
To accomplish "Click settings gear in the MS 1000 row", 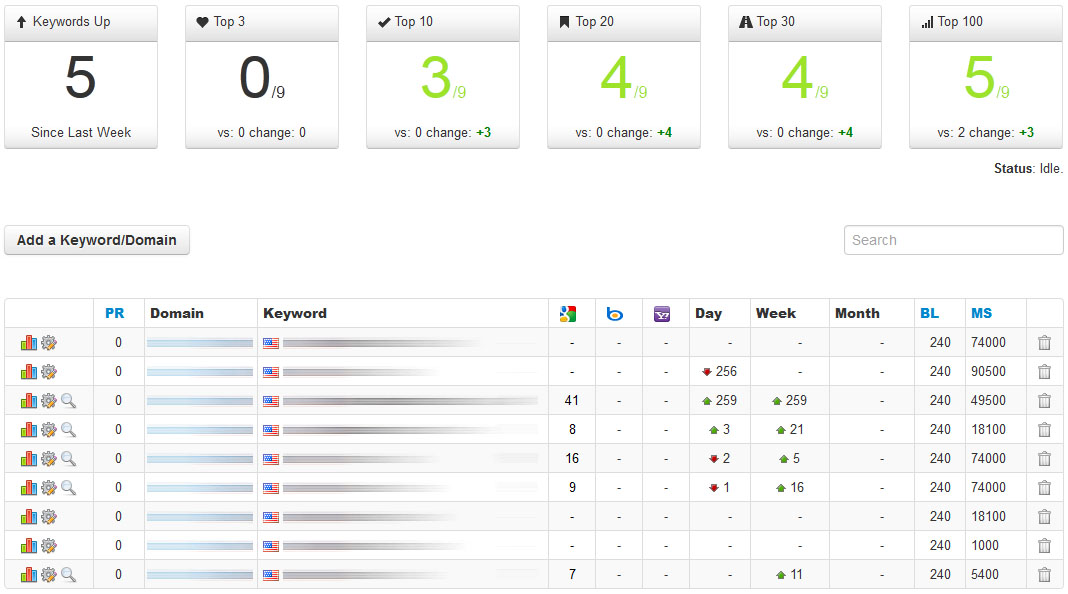I will (48, 546).
